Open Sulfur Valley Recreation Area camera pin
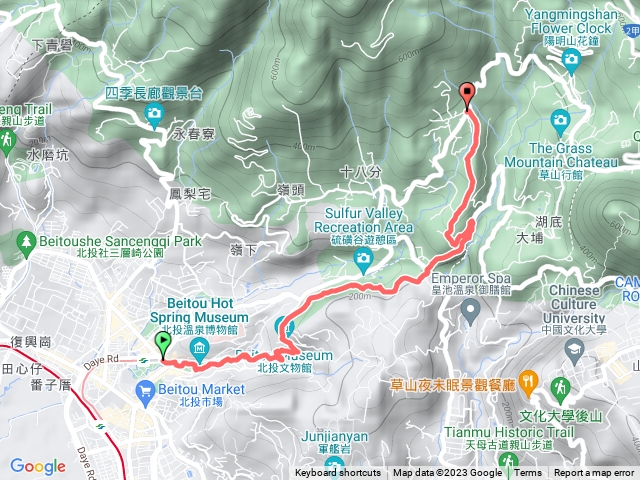Viewport: 640px width, 480px height. (x=363, y=260)
